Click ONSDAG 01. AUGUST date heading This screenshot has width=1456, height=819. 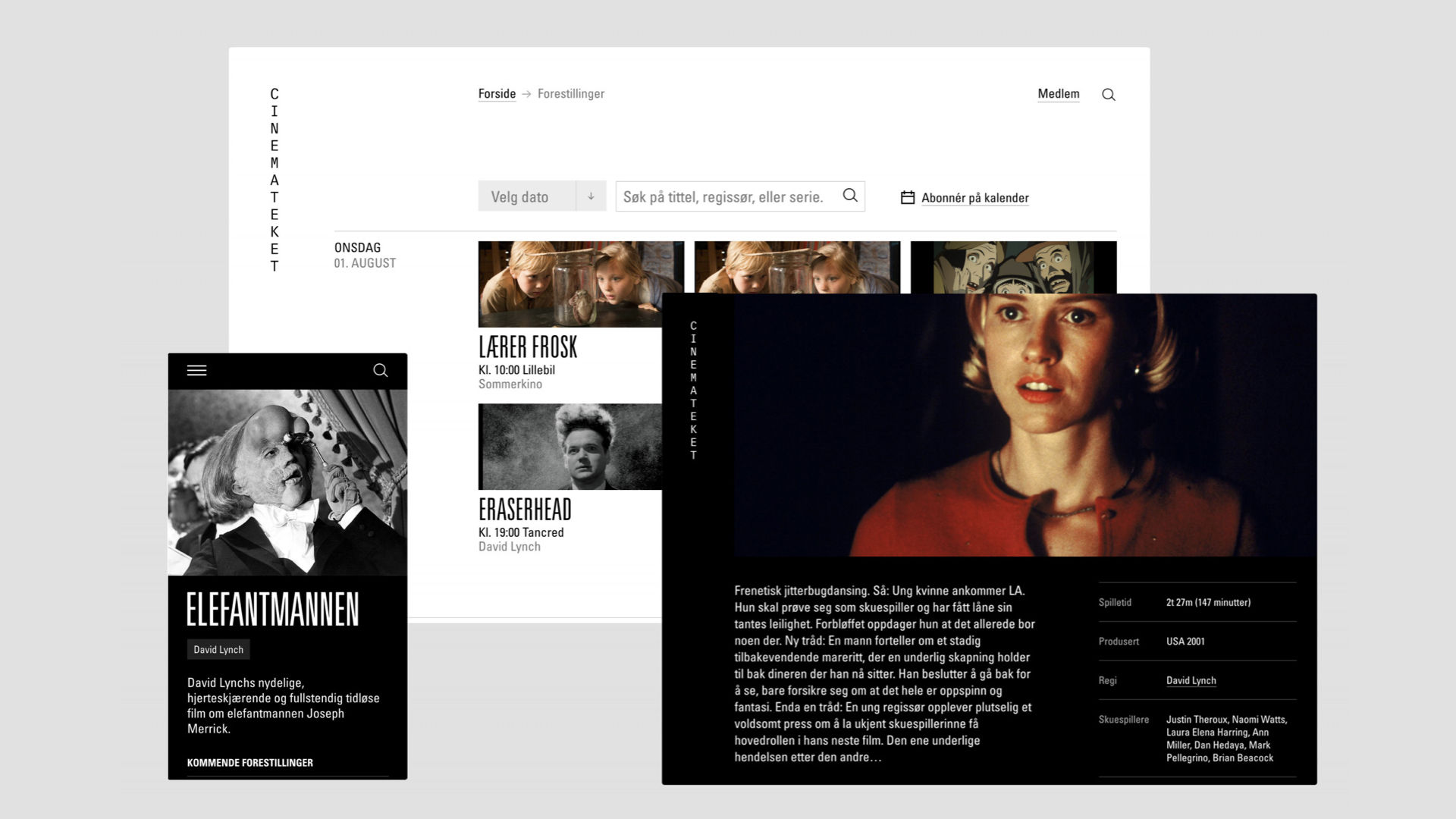pyautogui.click(x=365, y=256)
